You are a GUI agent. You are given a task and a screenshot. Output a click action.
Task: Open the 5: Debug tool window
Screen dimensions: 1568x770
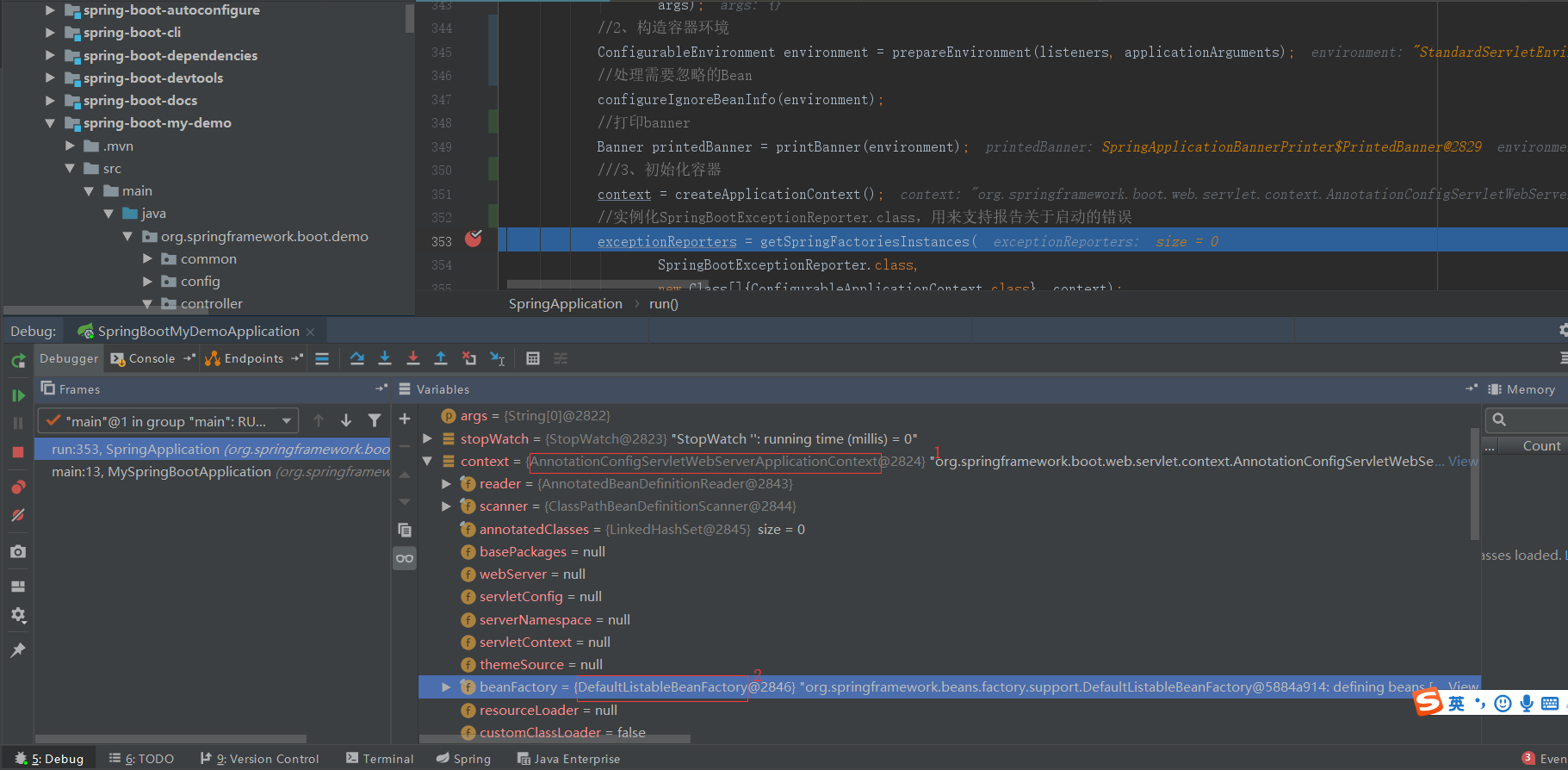click(x=50, y=759)
